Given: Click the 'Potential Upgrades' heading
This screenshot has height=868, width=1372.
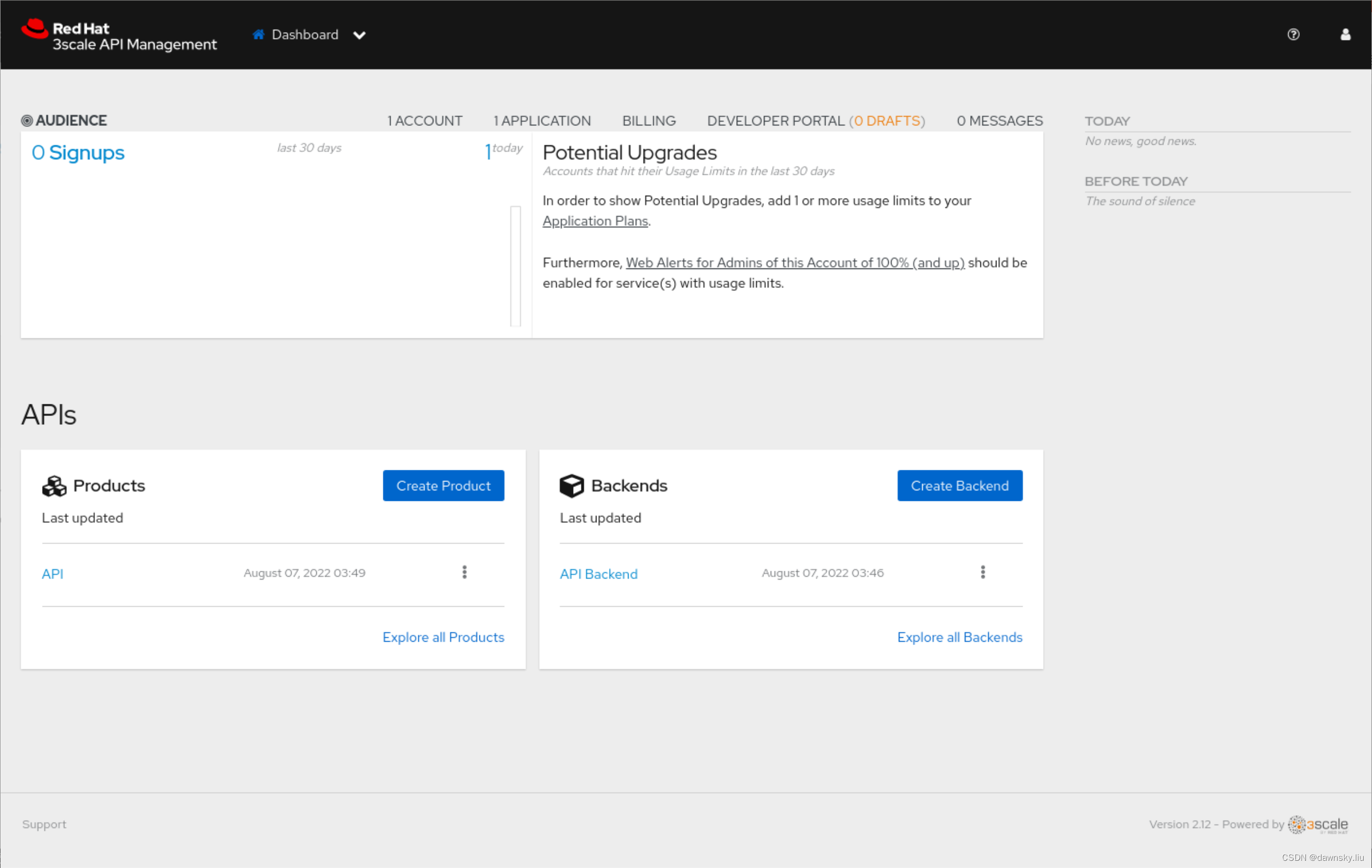Looking at the screenshot, I should click(x=630, y=153).
